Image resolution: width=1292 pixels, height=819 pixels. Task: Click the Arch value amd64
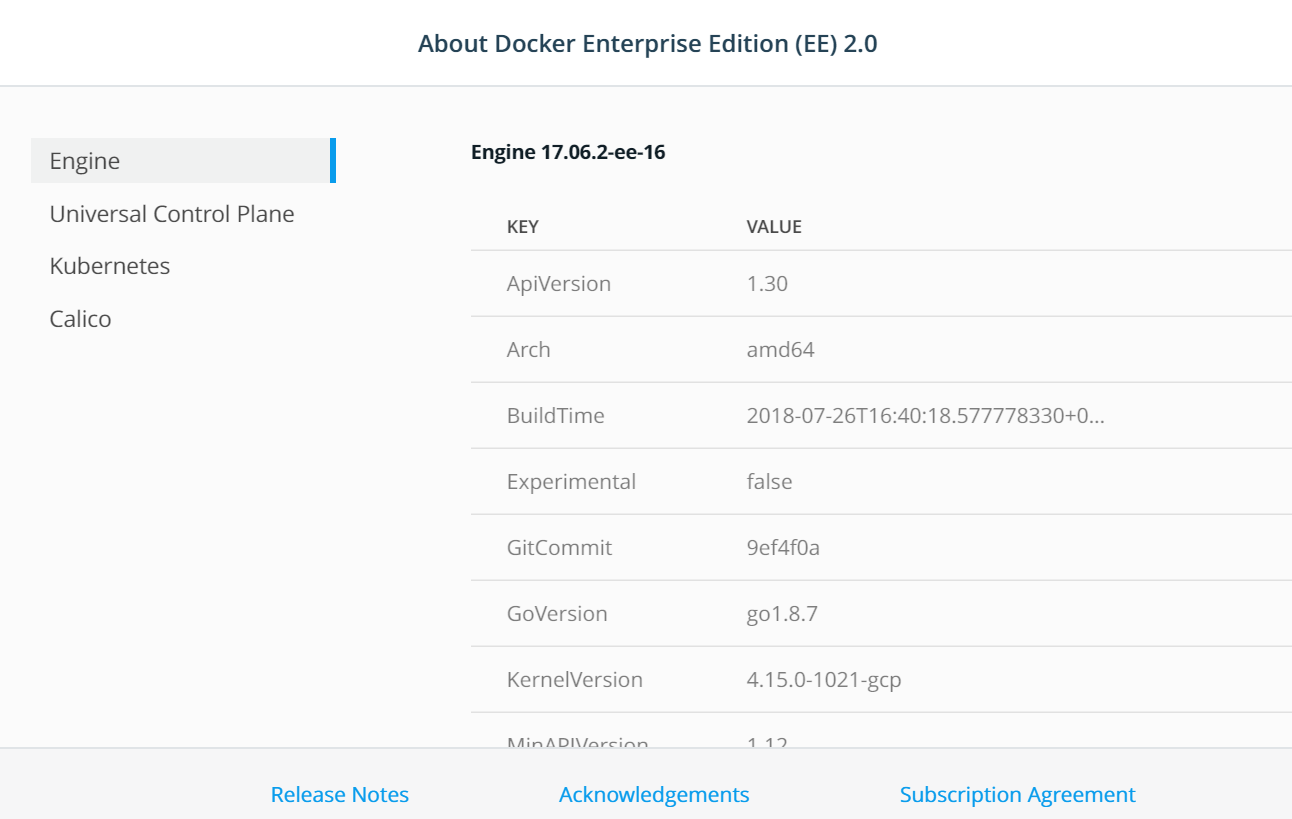tap(780, 350)
